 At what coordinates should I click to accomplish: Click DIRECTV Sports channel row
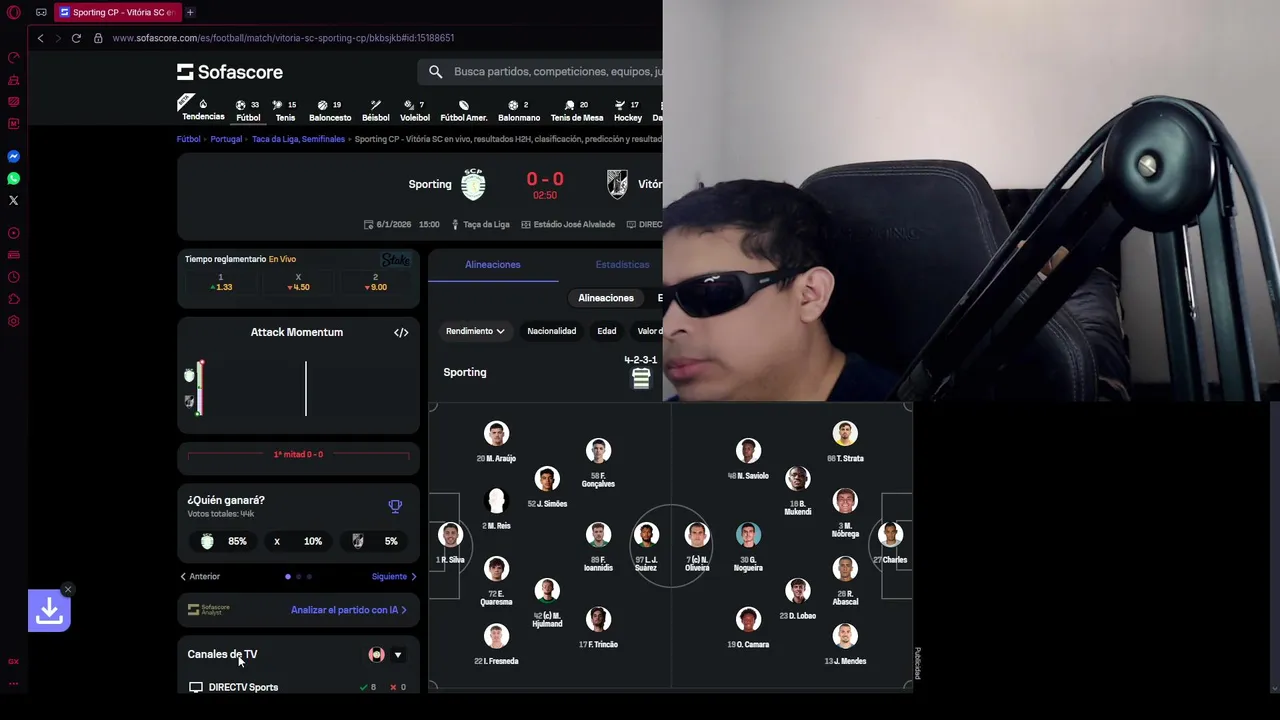pos(298,687)
